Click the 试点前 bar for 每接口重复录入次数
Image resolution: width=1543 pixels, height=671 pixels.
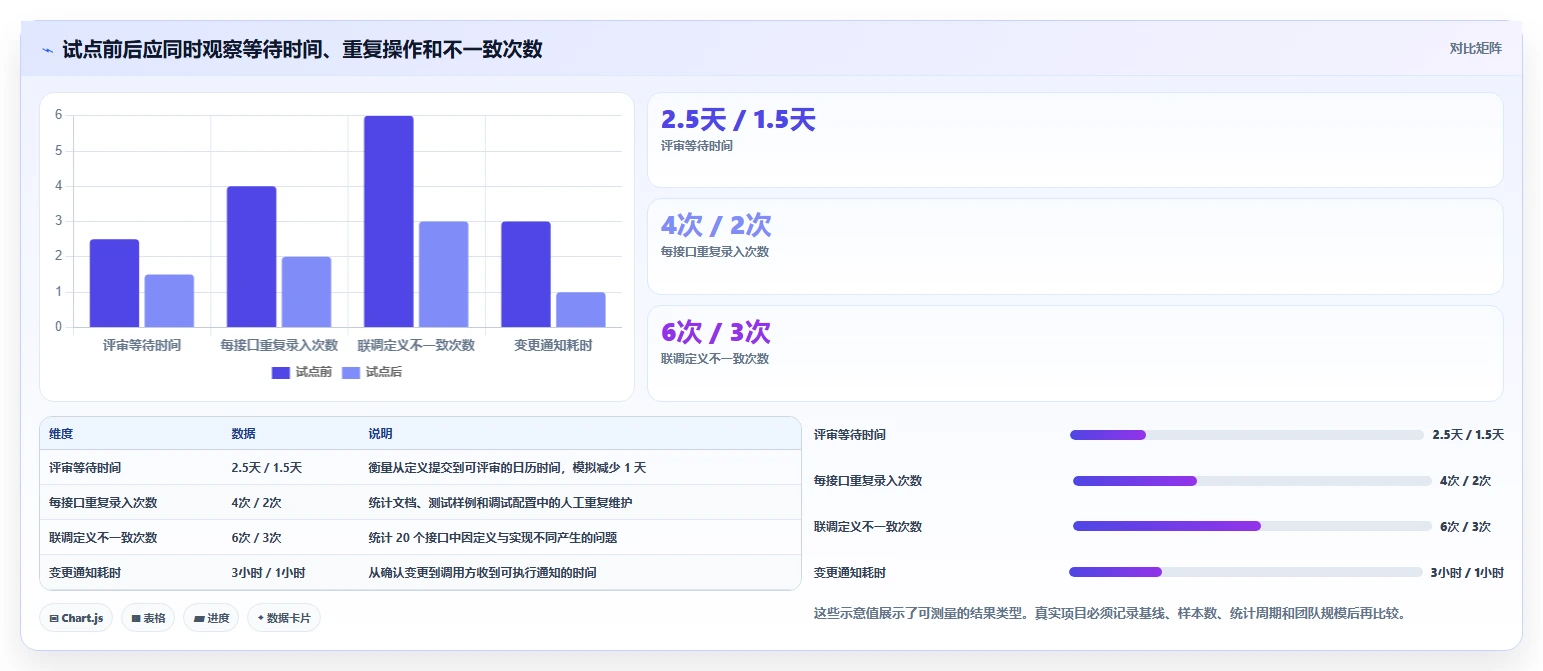click(x=251, y=256)
